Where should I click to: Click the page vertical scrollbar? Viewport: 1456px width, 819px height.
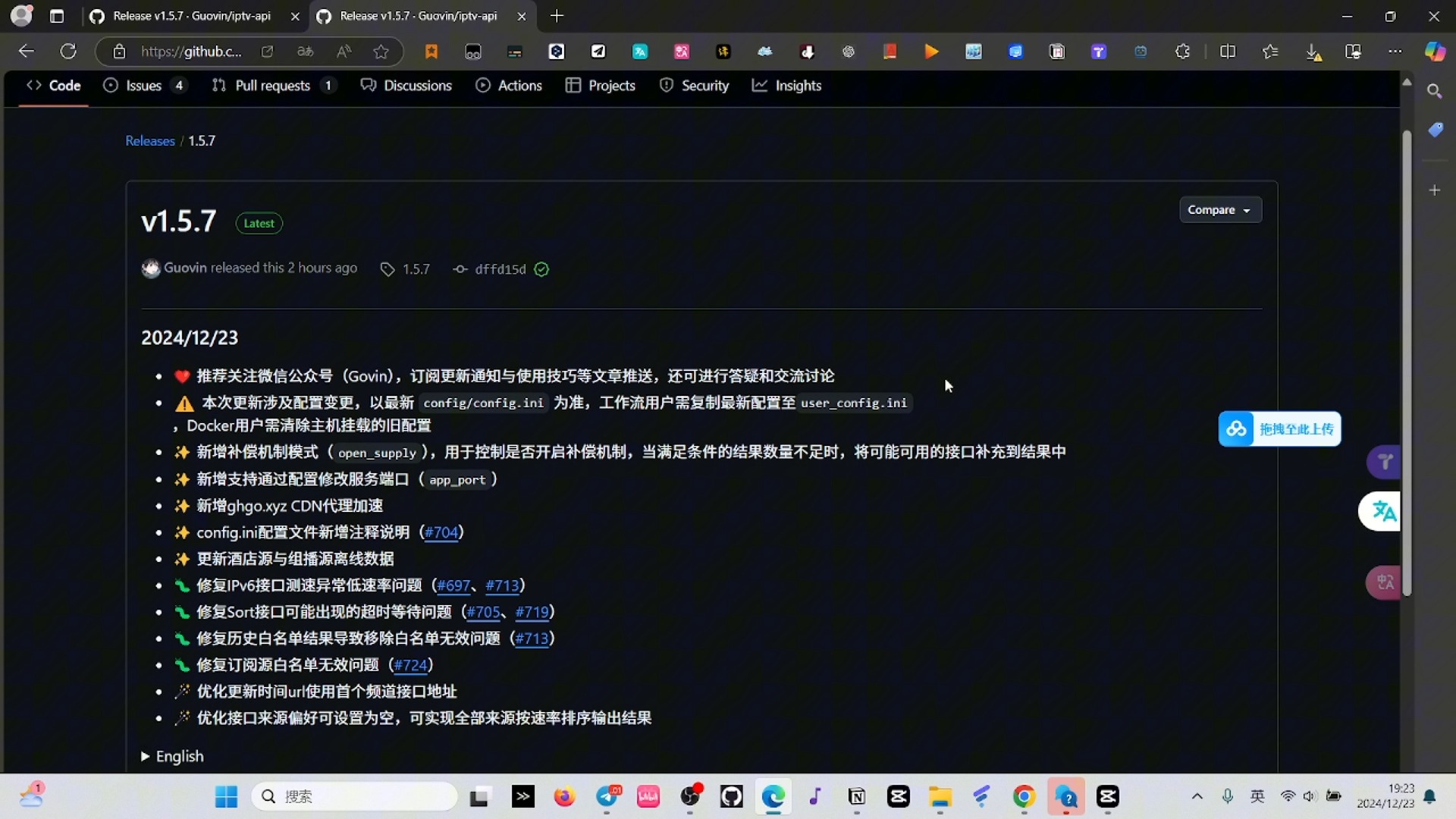(x=1407, y=364)
